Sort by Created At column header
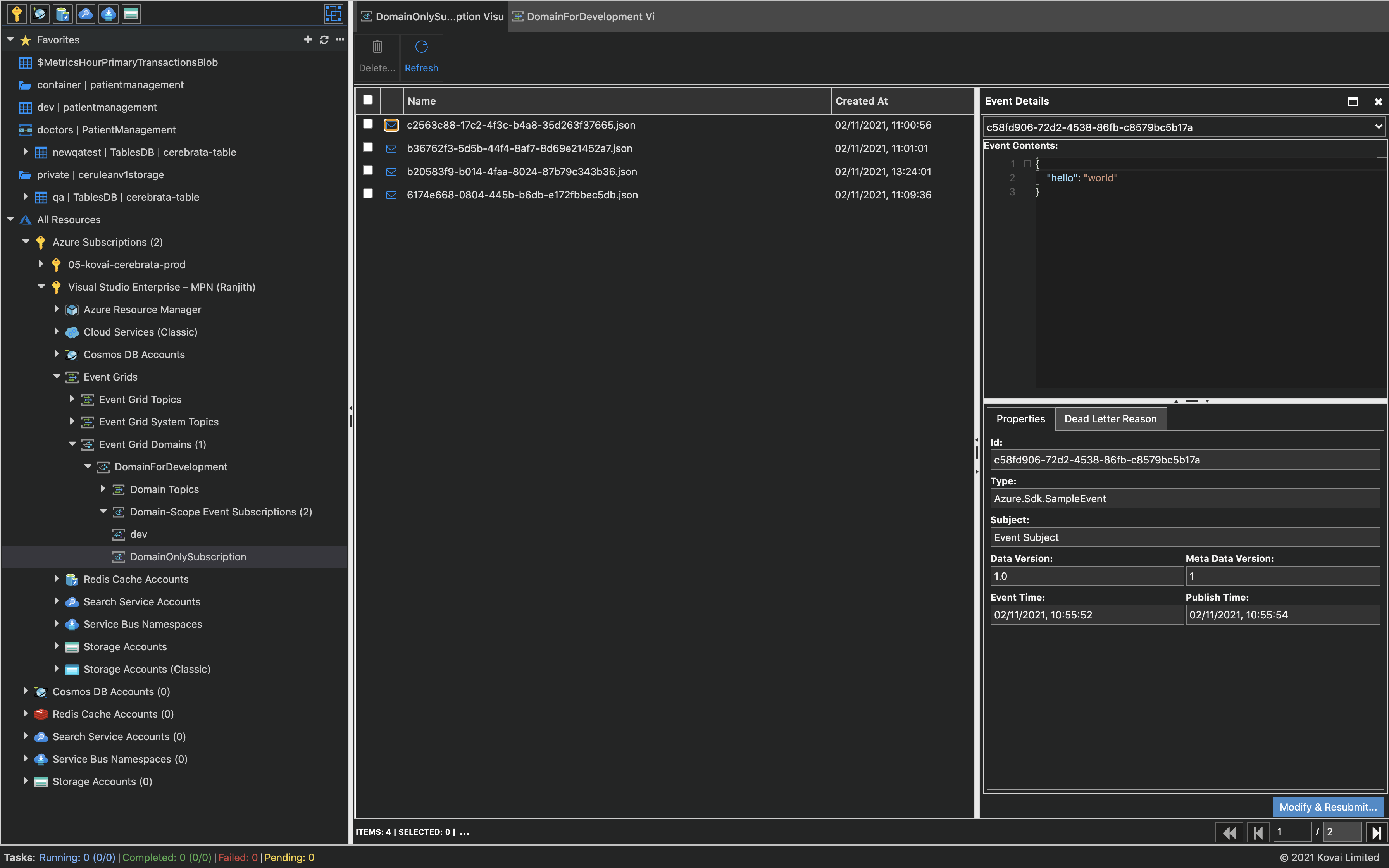 [x=902, y=101]
